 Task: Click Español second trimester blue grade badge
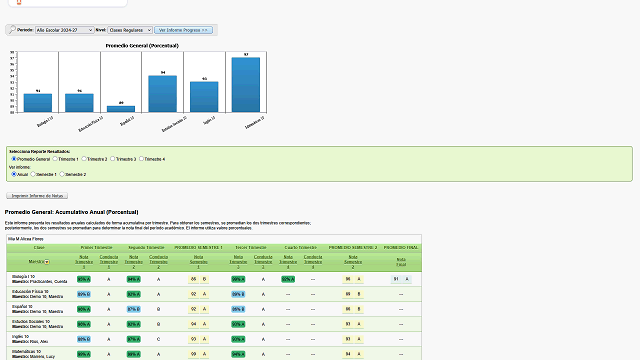[x=133, y=309]
